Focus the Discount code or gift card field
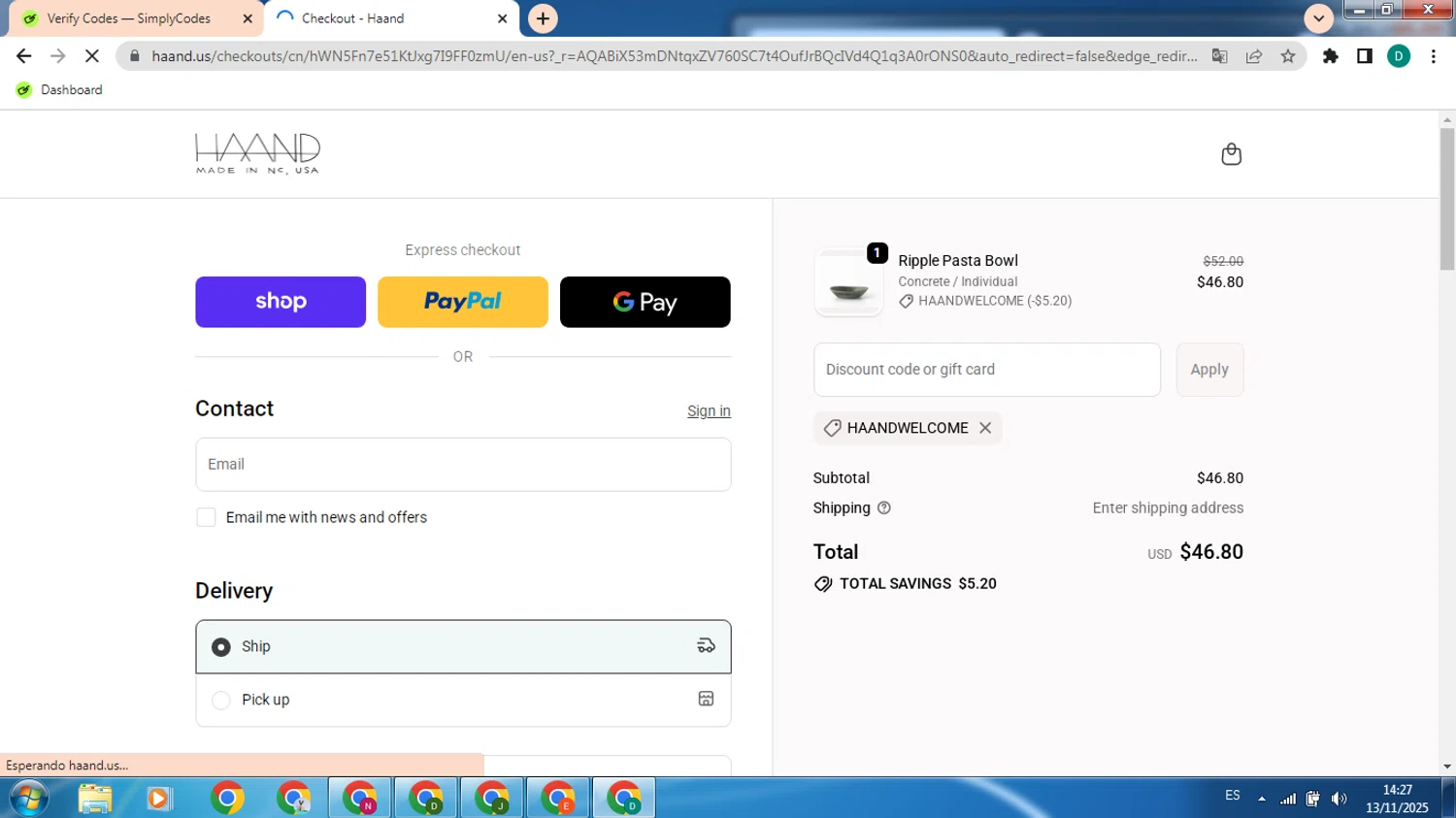Image resolution: width=1456 pixels, height=818 pixels. 987,370
